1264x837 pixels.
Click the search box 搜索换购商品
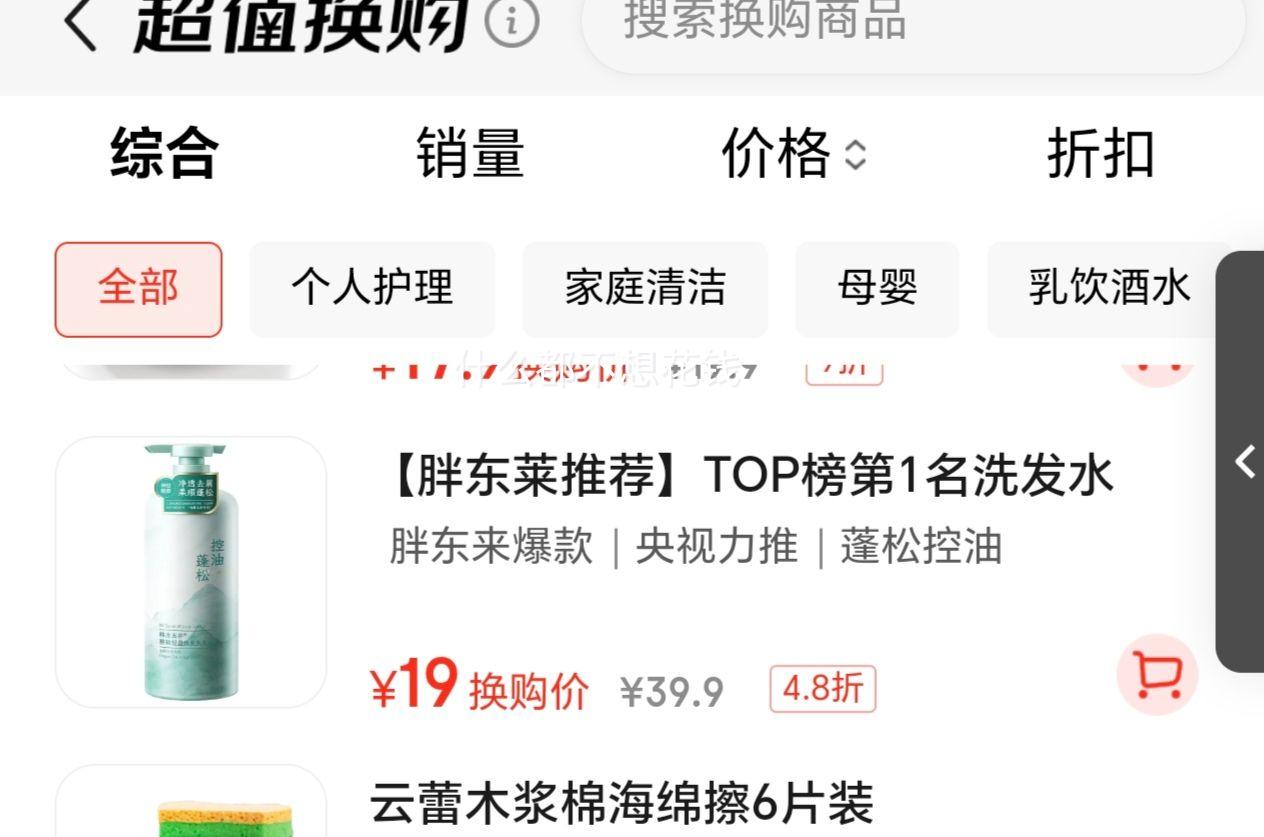[x=913, y=25]
